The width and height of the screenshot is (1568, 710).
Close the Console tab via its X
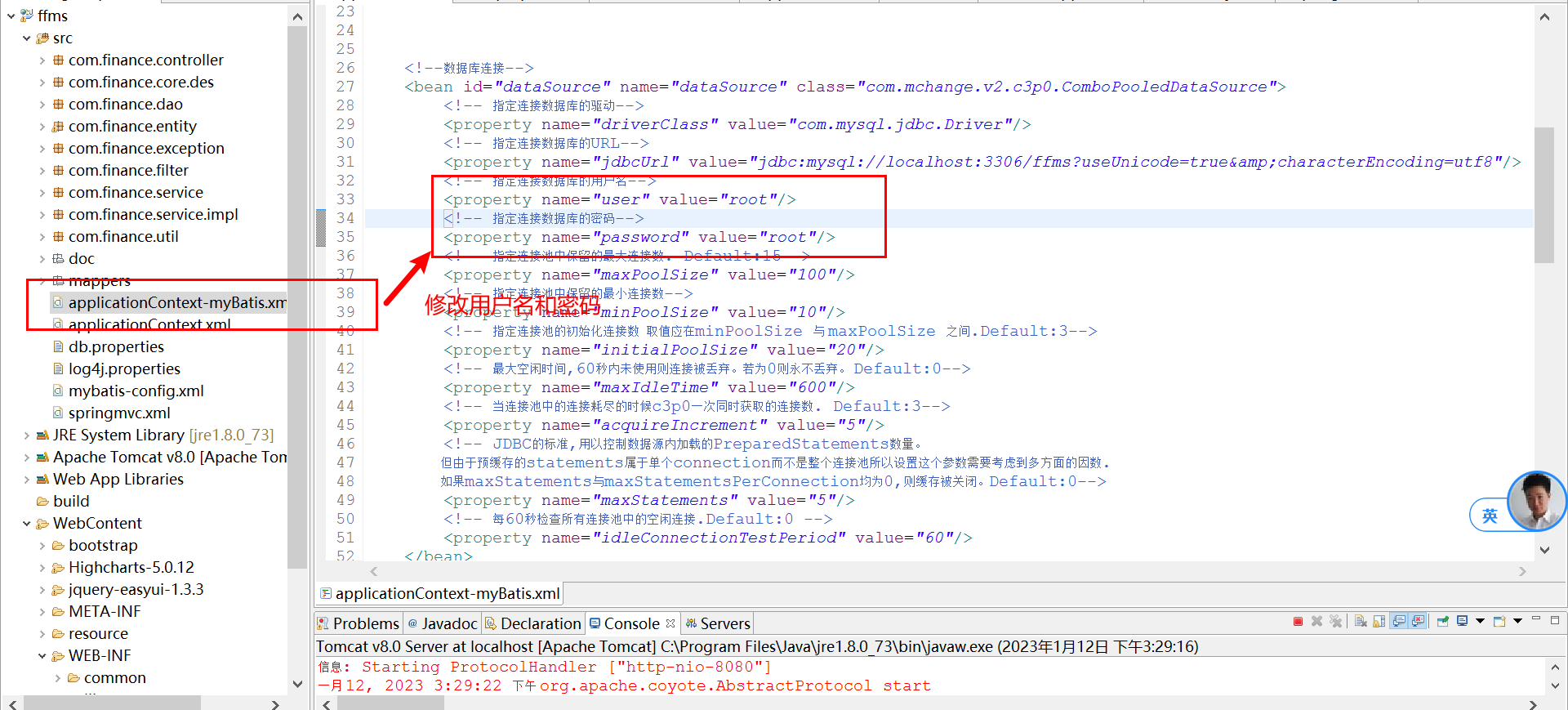click(670, 623)
